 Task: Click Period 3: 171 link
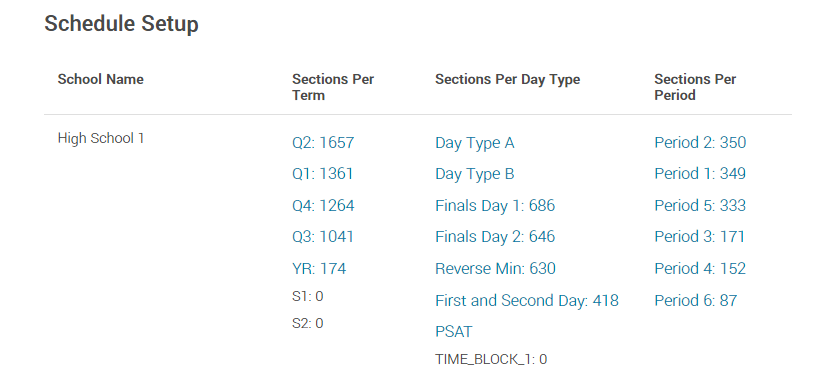tap(700, 237)
